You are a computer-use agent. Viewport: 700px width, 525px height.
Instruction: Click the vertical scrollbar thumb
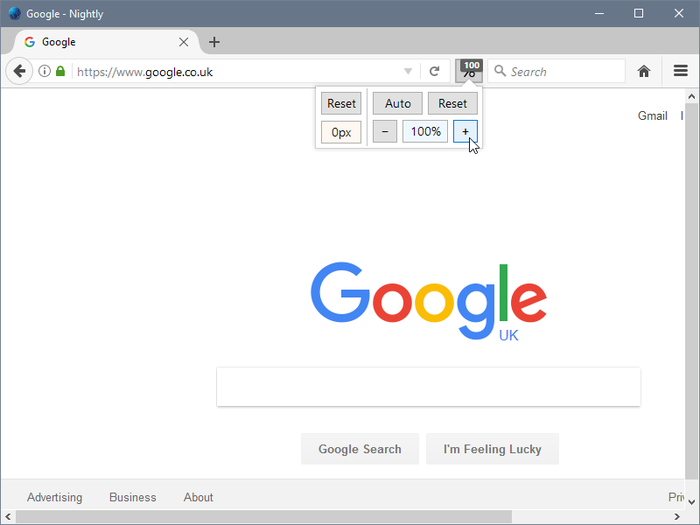tap(692, 291)
